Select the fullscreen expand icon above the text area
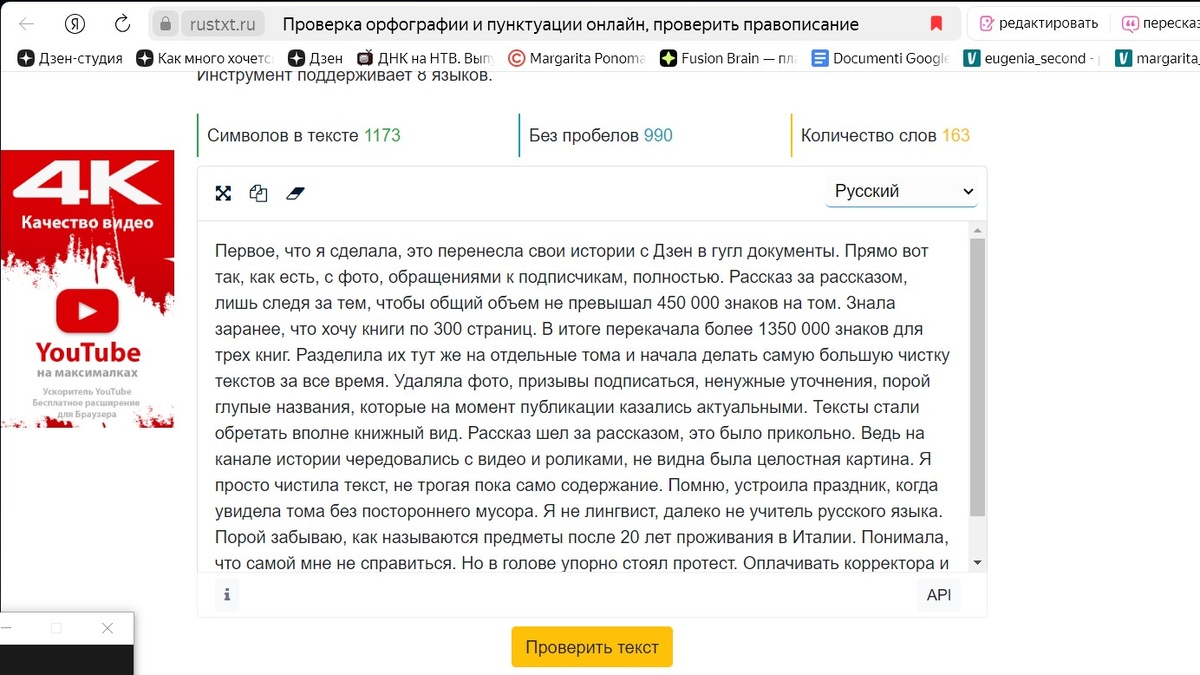The image size is (1200, 675). pos(222,192)
